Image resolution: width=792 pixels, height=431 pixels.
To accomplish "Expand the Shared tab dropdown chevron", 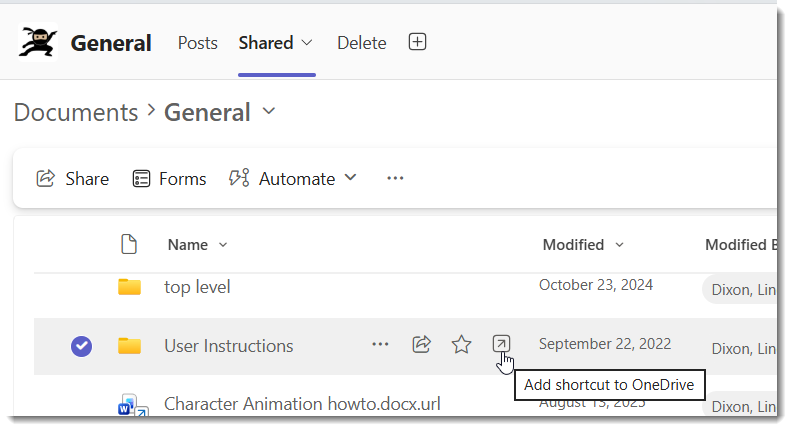I will point(307,43).
